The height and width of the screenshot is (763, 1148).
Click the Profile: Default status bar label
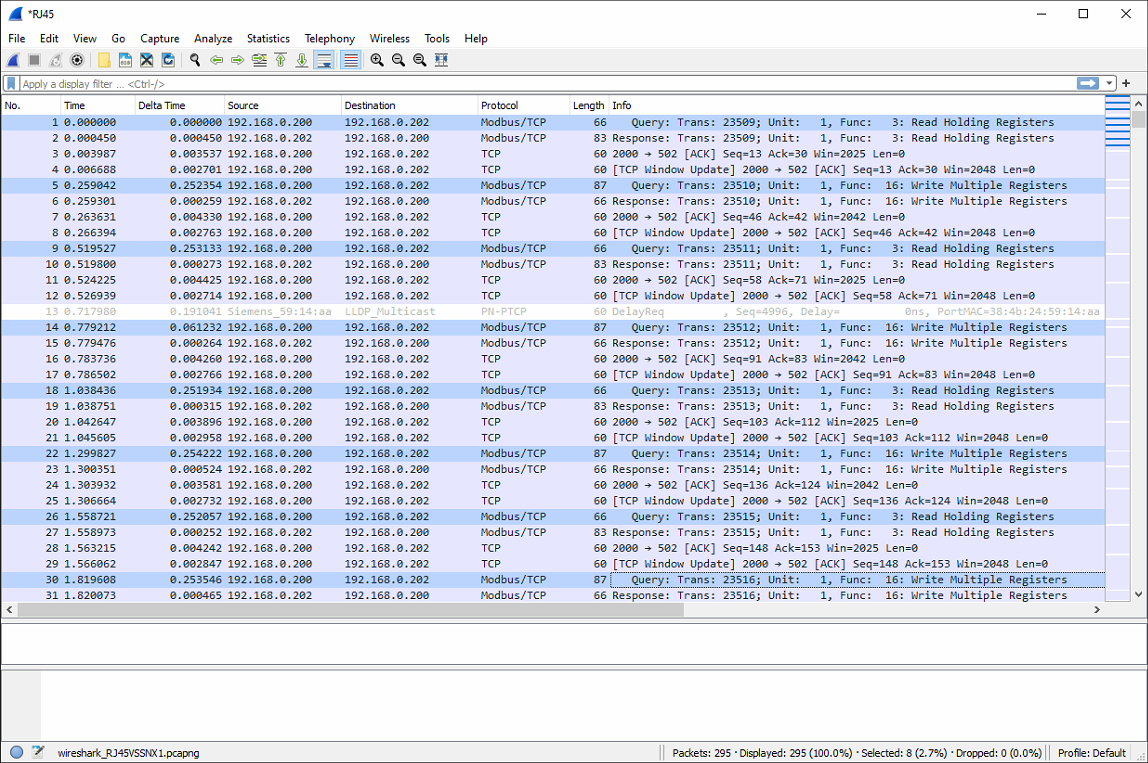click(x=1092, y=753)
